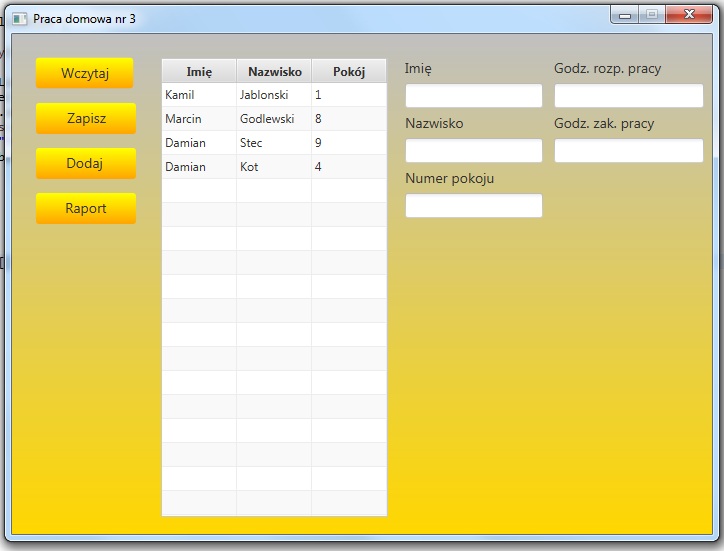The image size is (724, 551).
Task: Select the Marcin Godlewski row
Action: point(273,119)
